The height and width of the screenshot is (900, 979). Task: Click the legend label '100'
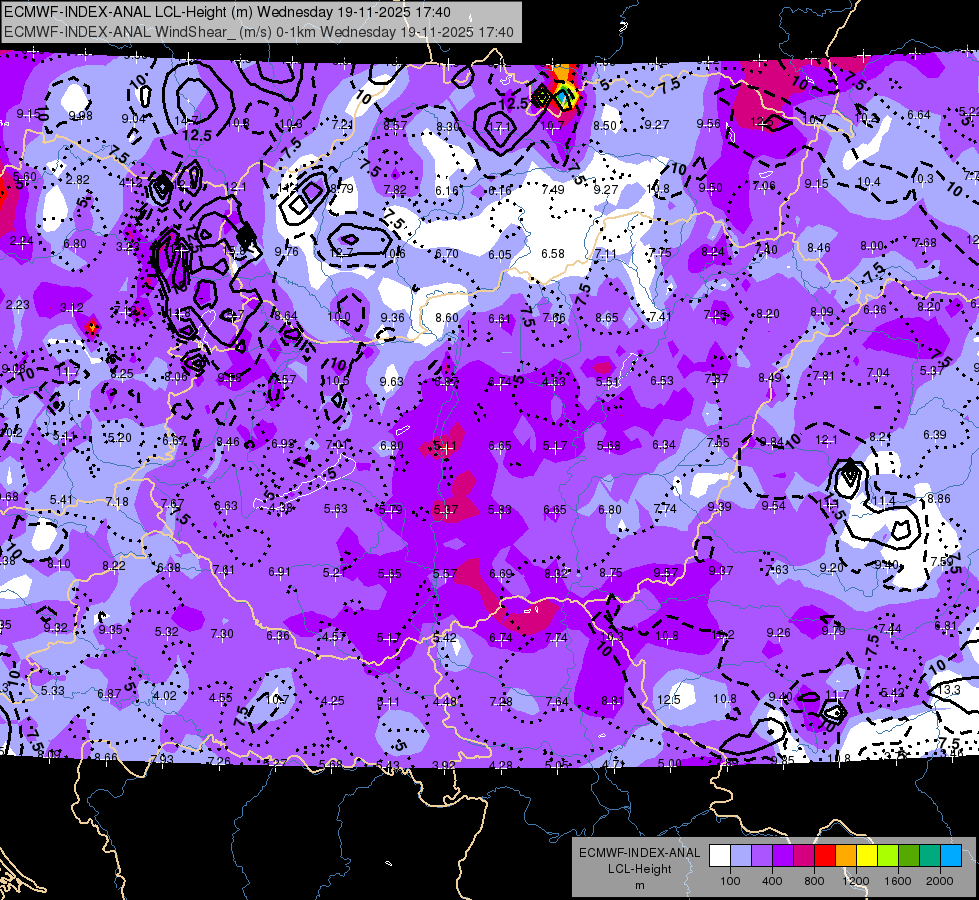[730, 881]
